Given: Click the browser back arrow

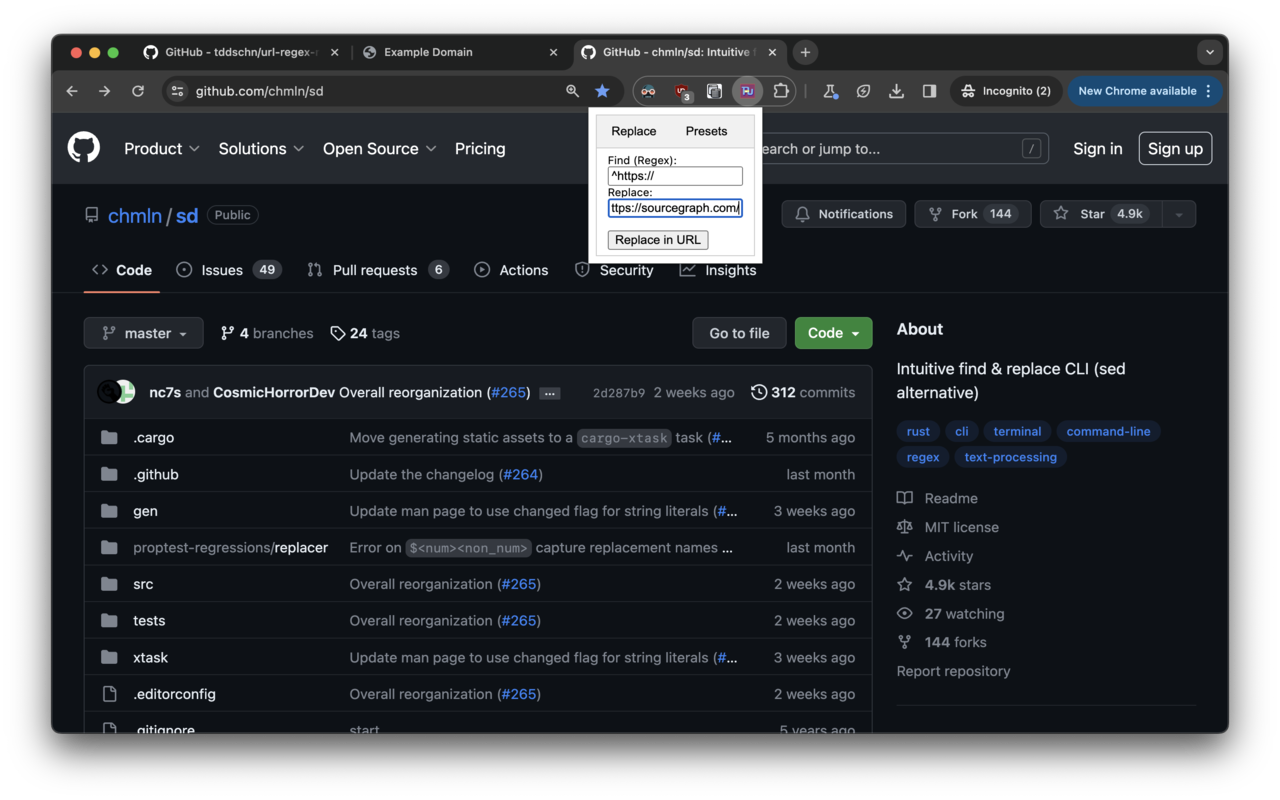Looking at the screenshot, I should click(72, 91).
